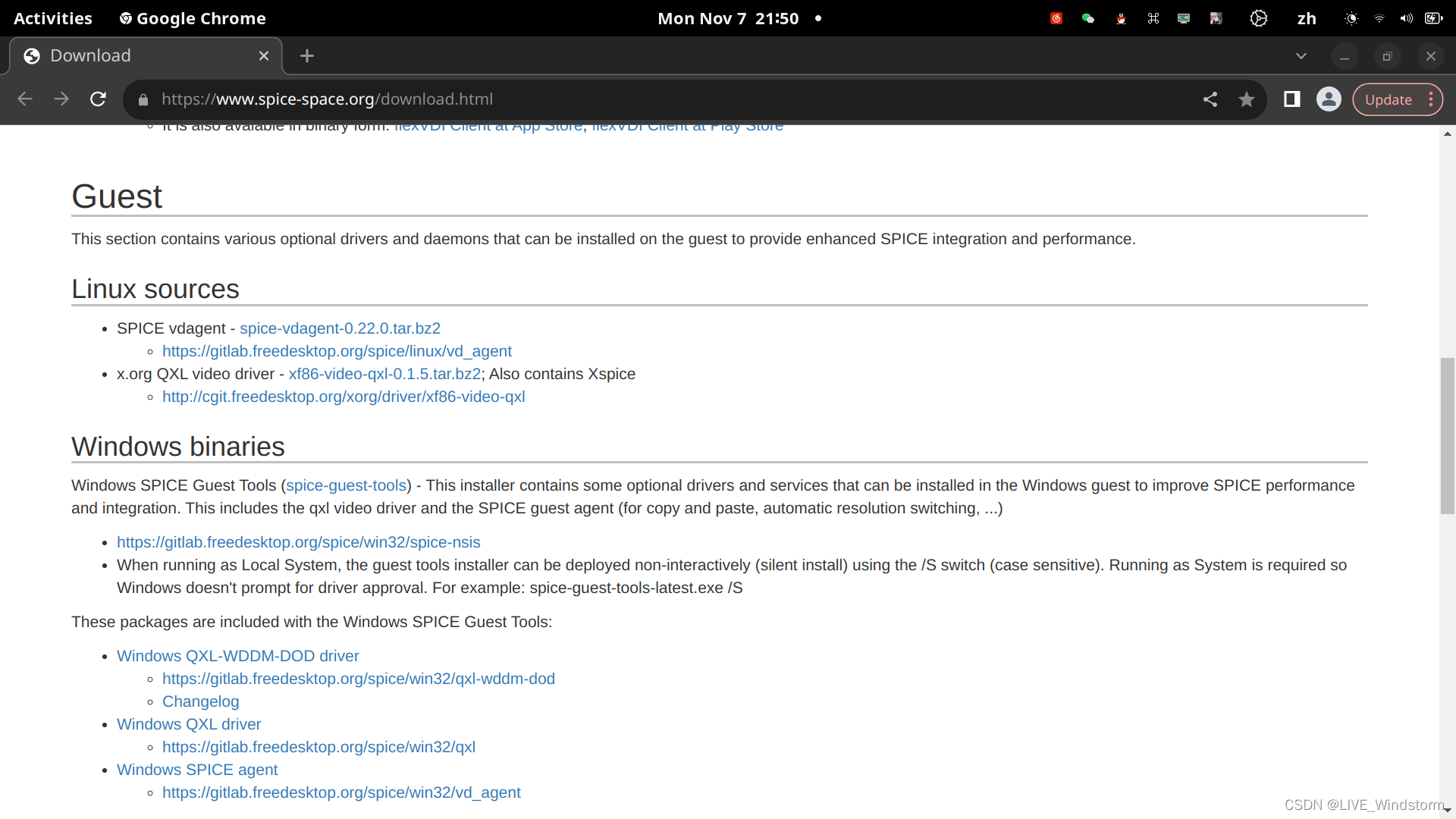Close the Download tab
This screenshot has height=819, width=1456.
click(x=264, y=55)
